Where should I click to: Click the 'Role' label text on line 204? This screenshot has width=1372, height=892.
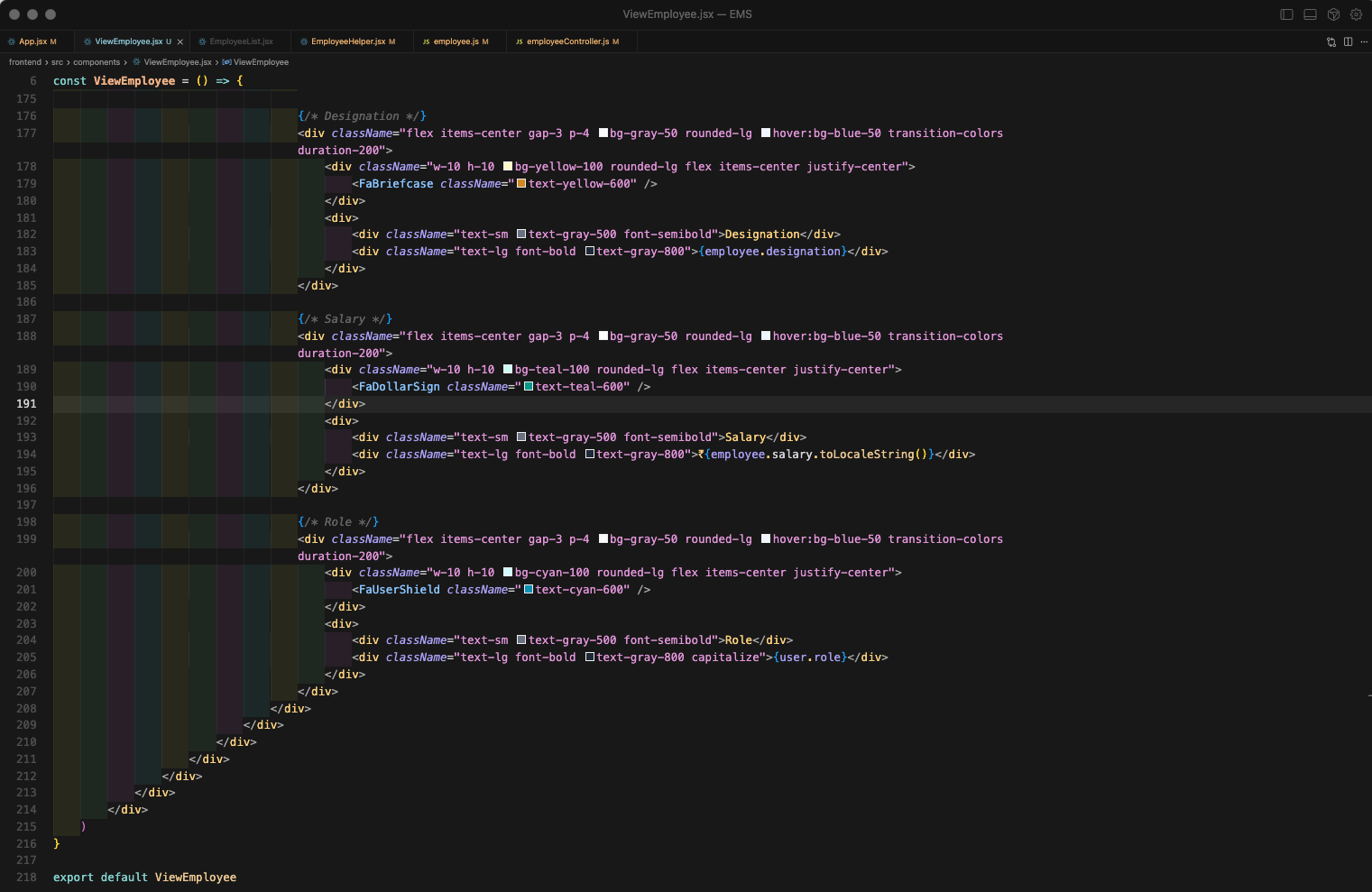click(x=739, y=640)
